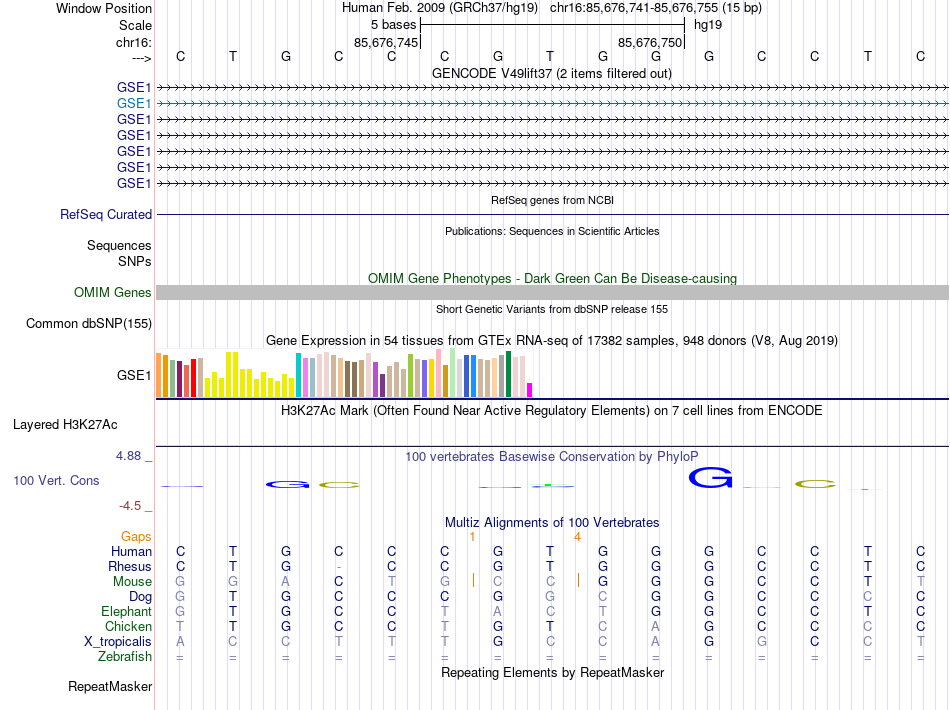This screenshot has height=710, width=950.
Task: Click GSE1 label beside the GTEx bar chart
Action: point(134,376)
